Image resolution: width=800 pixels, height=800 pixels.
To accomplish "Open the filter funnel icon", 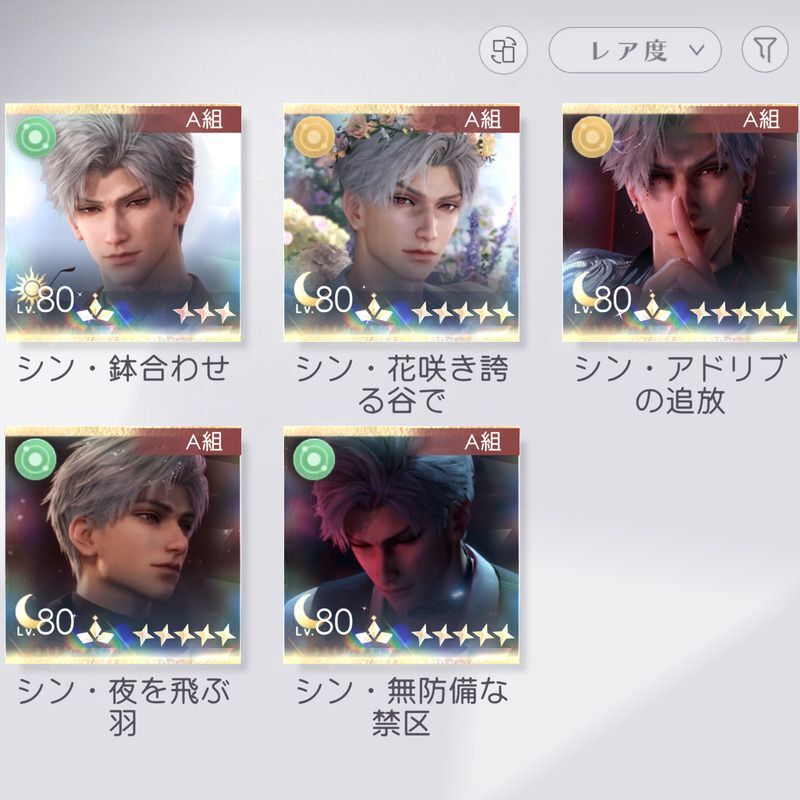I will click(765, 50).
